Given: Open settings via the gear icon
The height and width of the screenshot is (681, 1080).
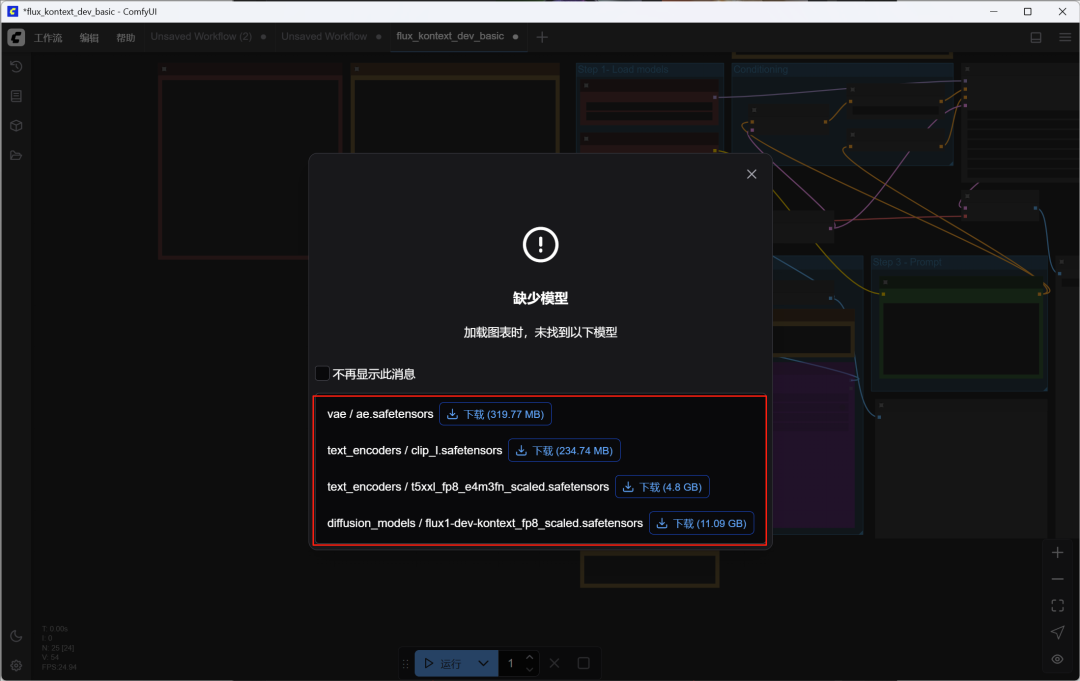Looking at the screenshot, I should click(16, 666).
